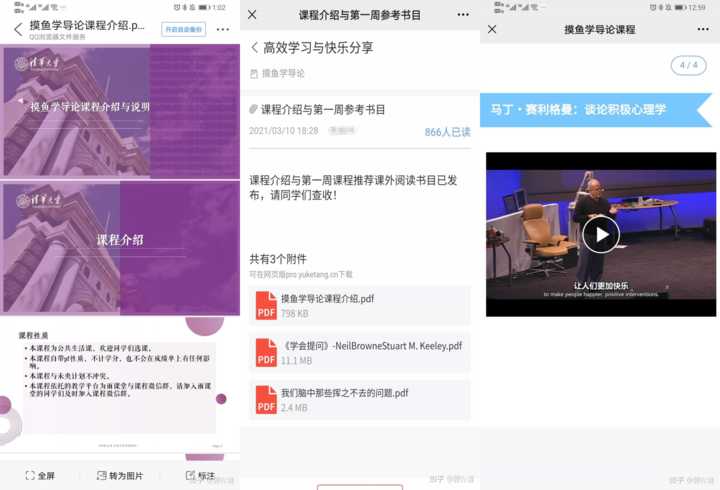Open more menu on 摸鱼学导论课程 page
This screenshot has height=490, width=720.
pyautogui.click(x=703, y=29)
